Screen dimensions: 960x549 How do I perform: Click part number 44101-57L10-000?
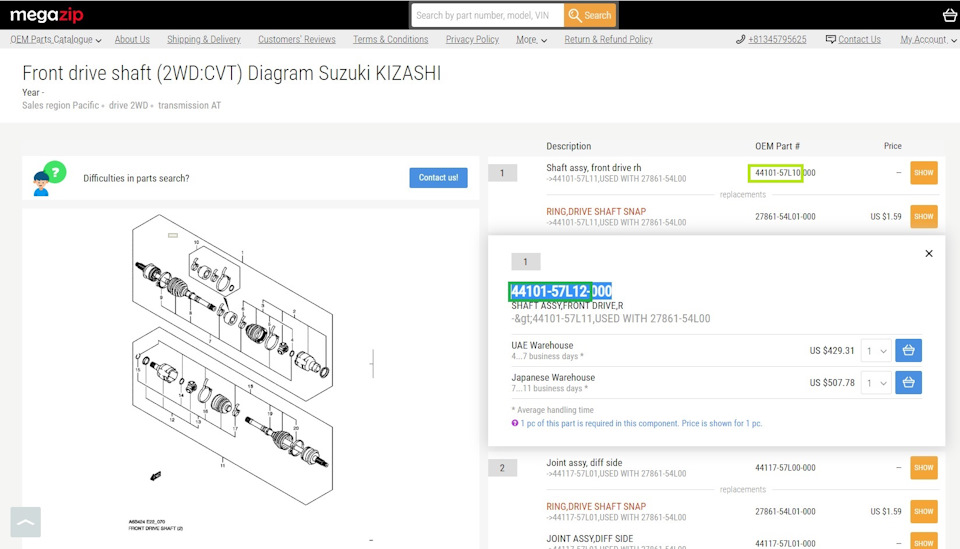[785, 173]
